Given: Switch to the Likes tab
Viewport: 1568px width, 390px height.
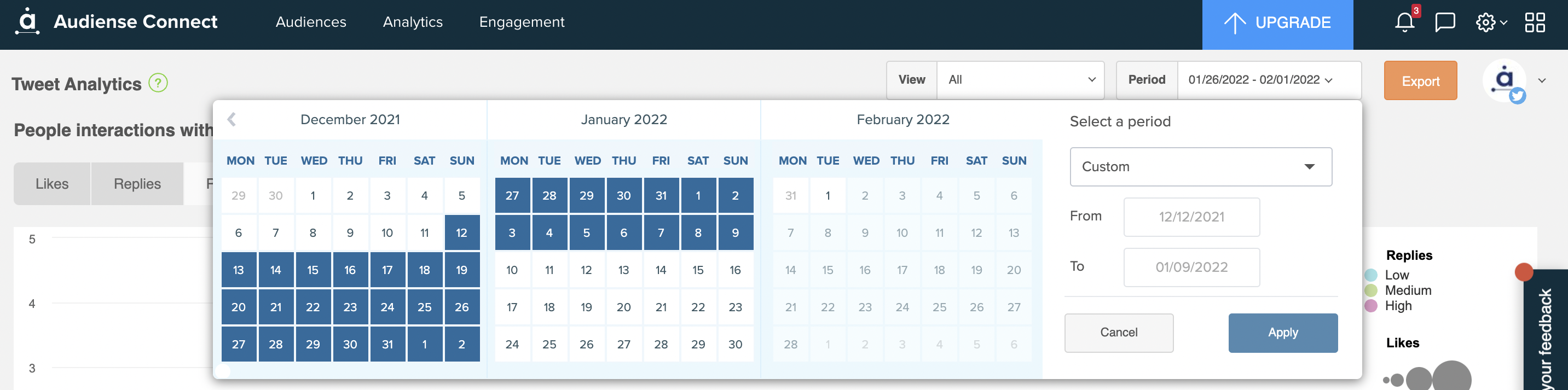Looking at the screenshot, I should click(x=53, y=184).
